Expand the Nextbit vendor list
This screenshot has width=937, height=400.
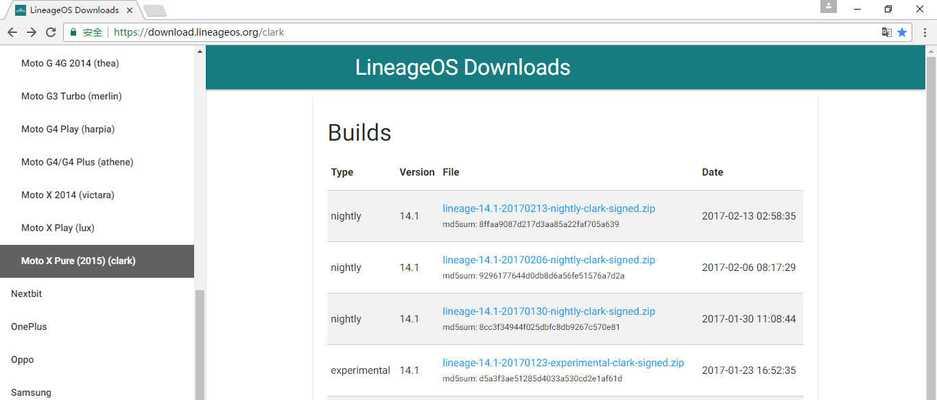tap(26, 294)
